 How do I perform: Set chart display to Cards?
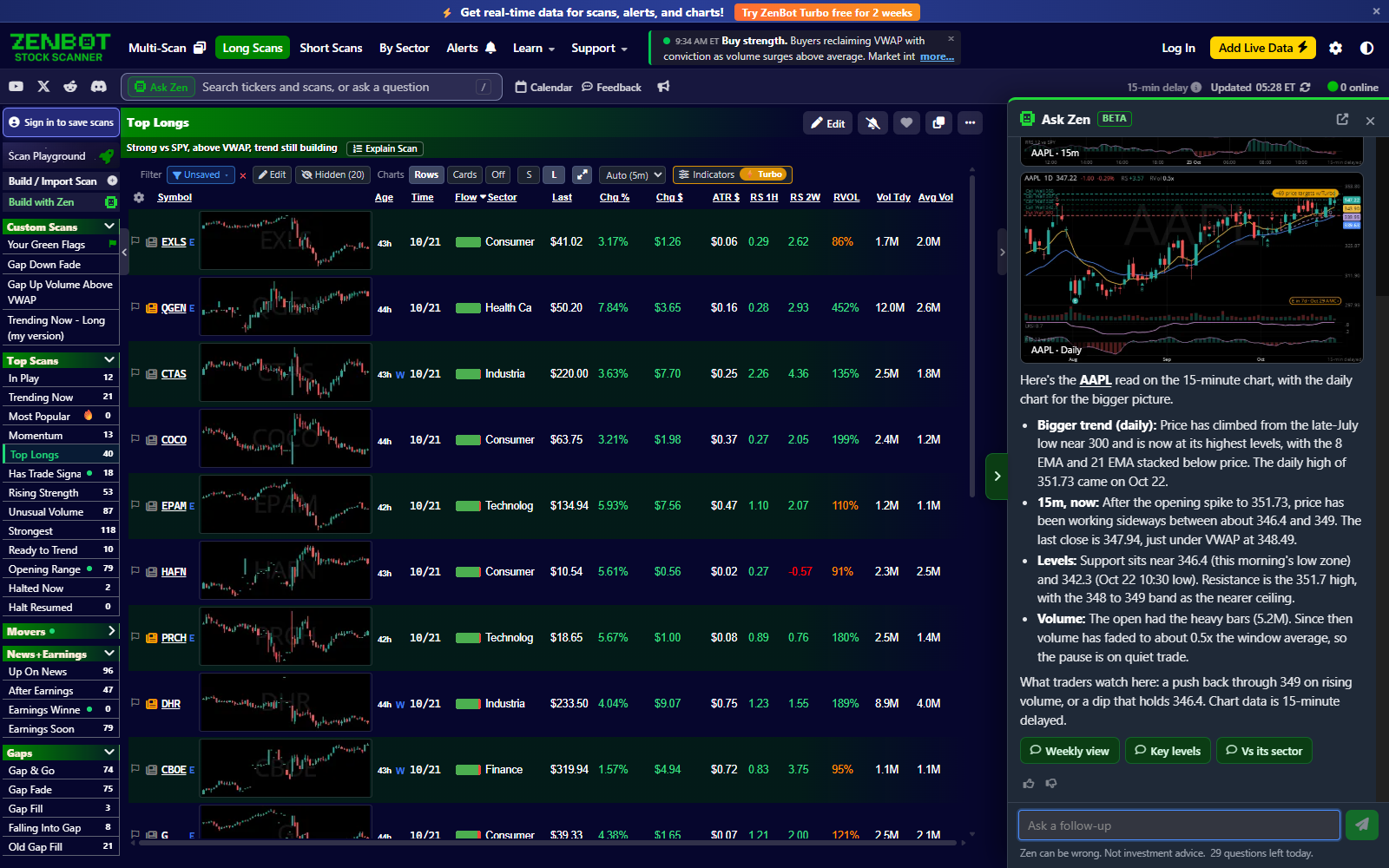(x=464, y=174)
